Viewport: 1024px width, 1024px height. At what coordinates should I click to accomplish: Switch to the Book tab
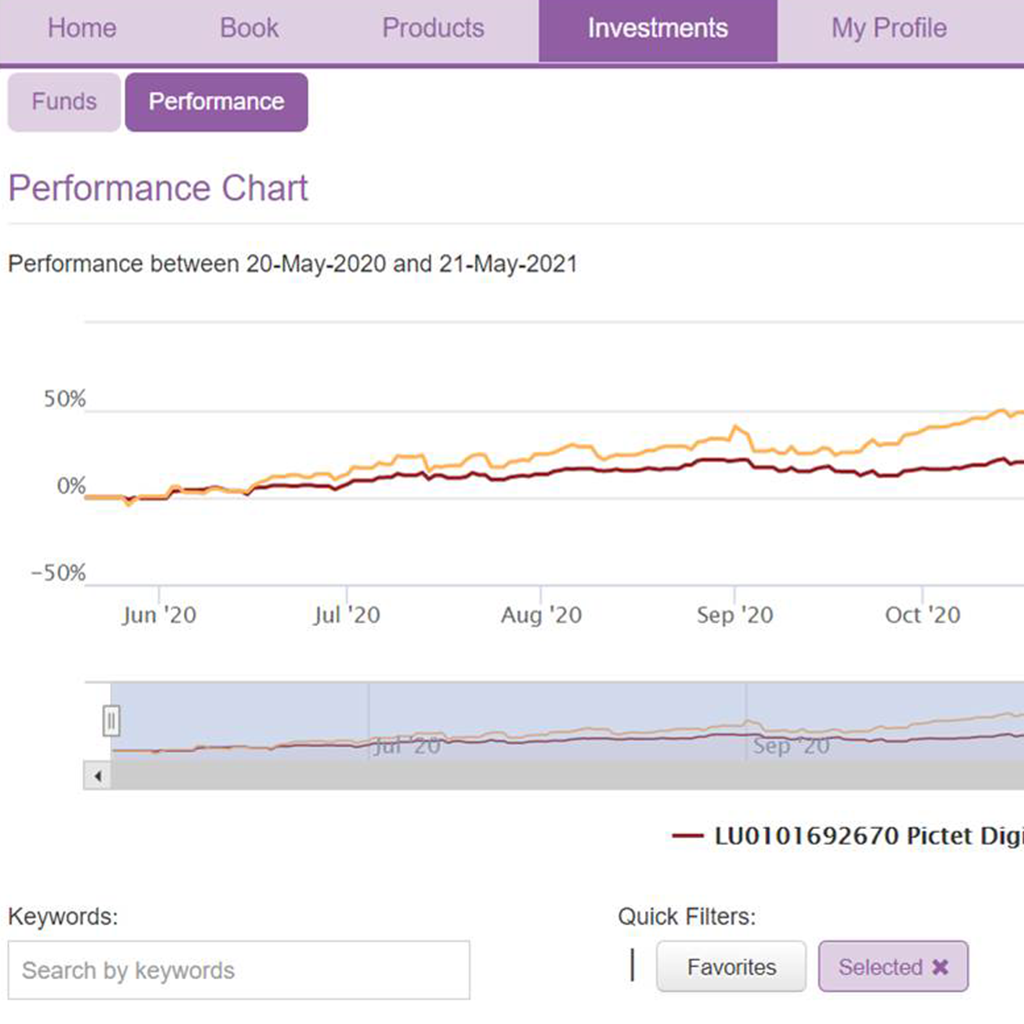(249, 29)
